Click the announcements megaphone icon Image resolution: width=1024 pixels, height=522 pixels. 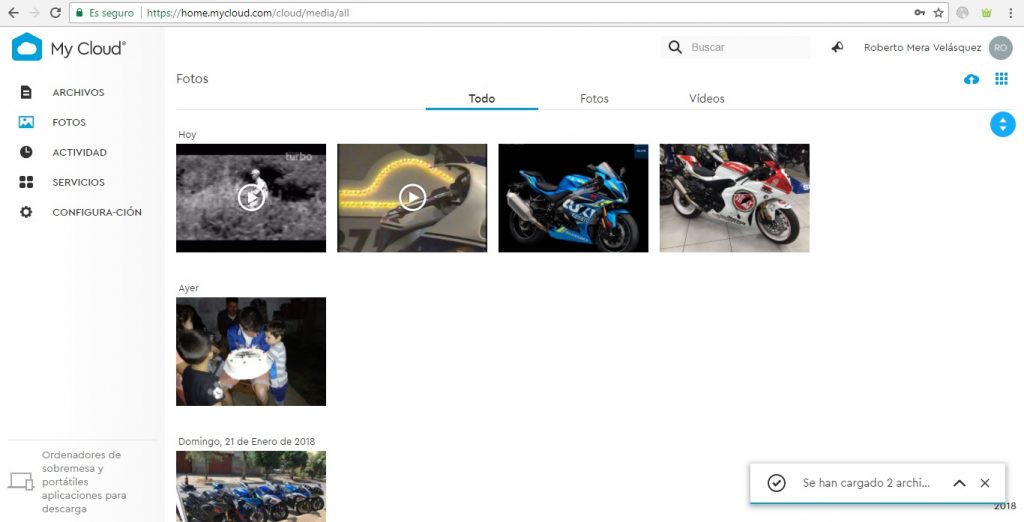[837, 47]
